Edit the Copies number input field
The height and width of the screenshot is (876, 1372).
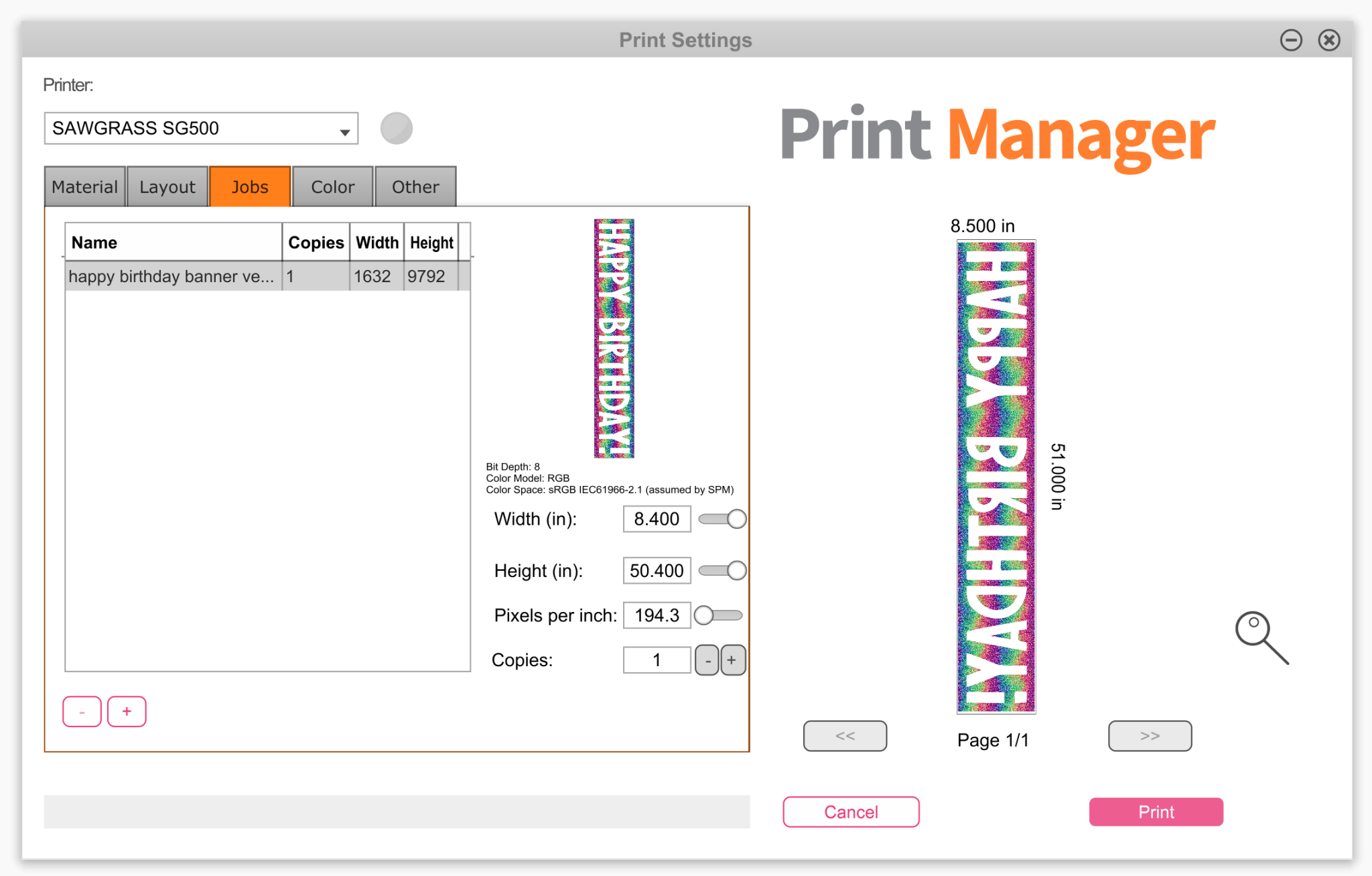pyautogui.click(x=655, y=659)
